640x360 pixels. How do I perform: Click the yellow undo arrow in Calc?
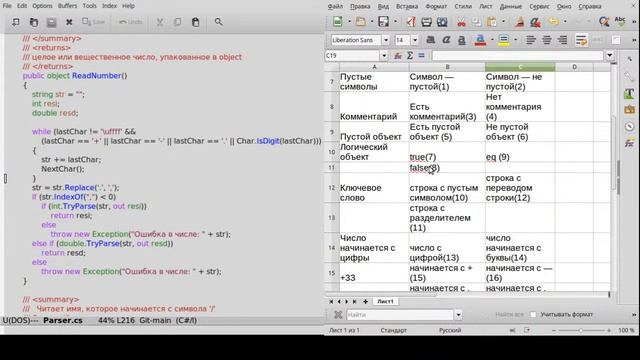(x=553, y=22)
